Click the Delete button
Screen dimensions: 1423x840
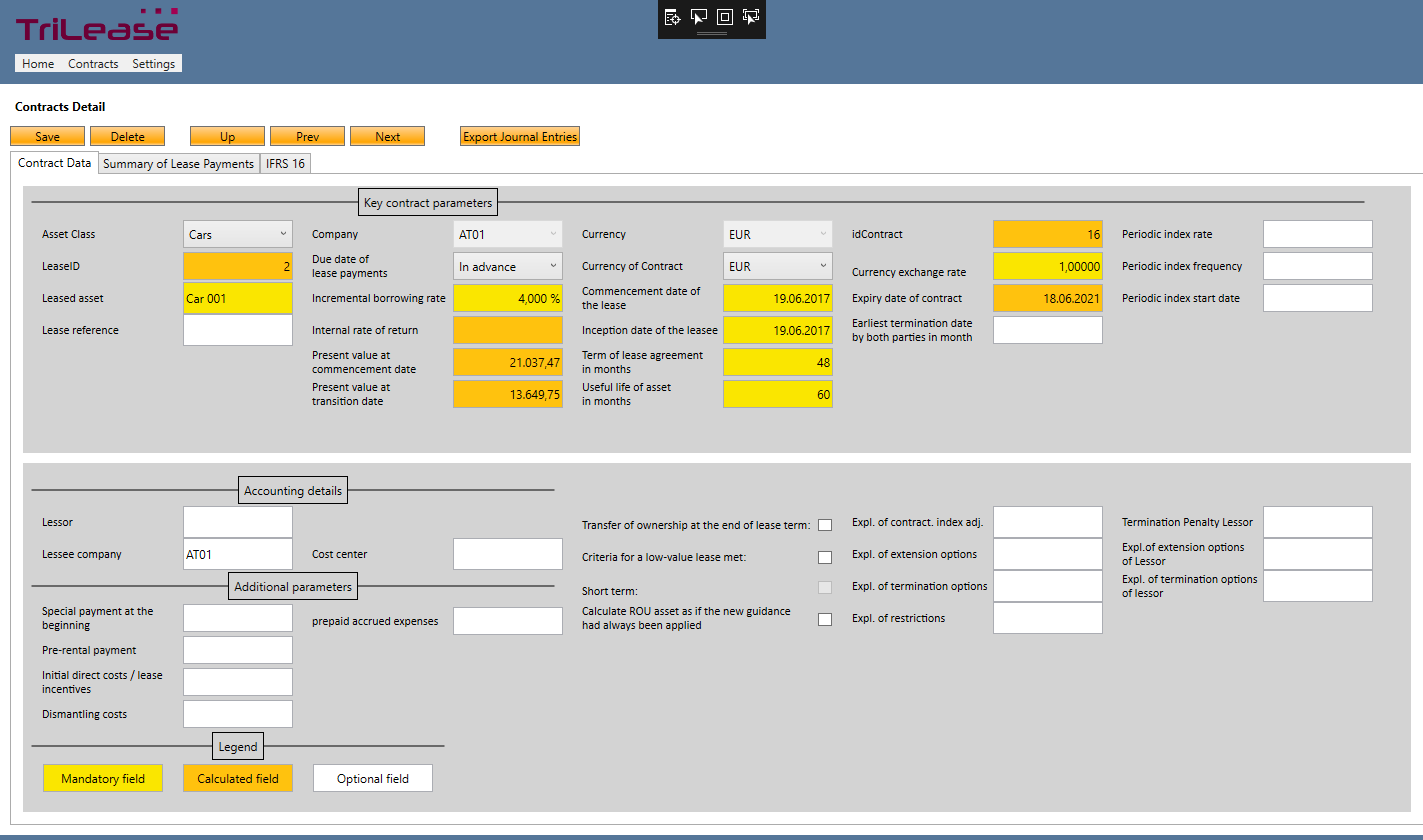(127, 137)
